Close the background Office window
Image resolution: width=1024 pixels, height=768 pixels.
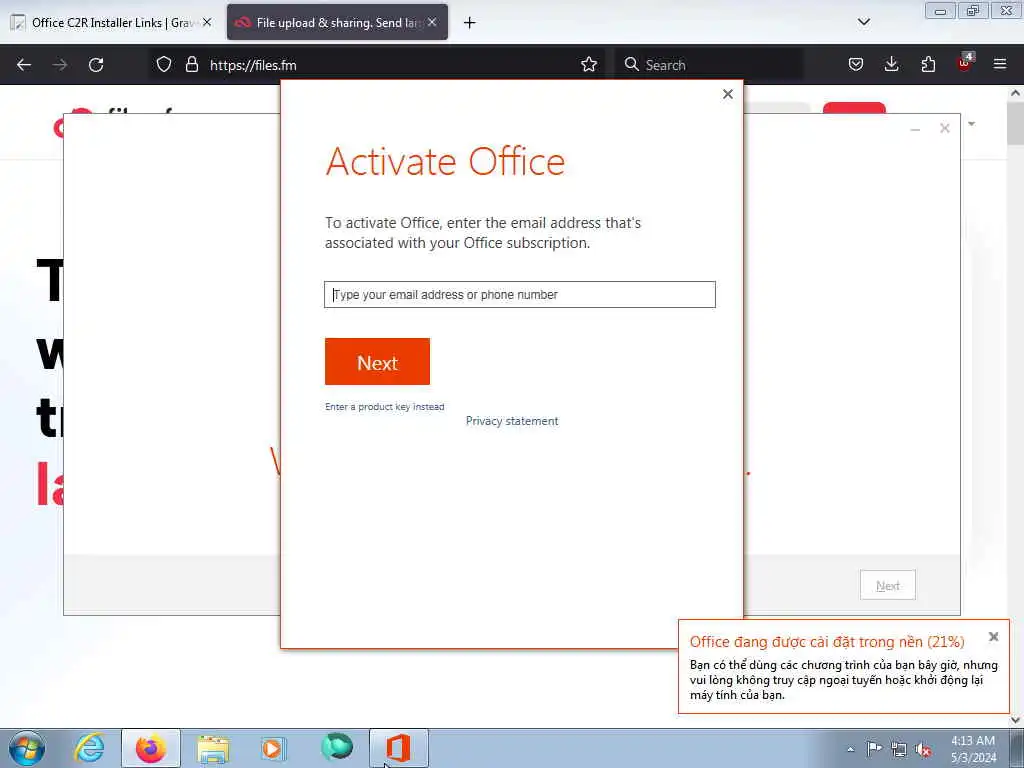[x=944, y=129]
